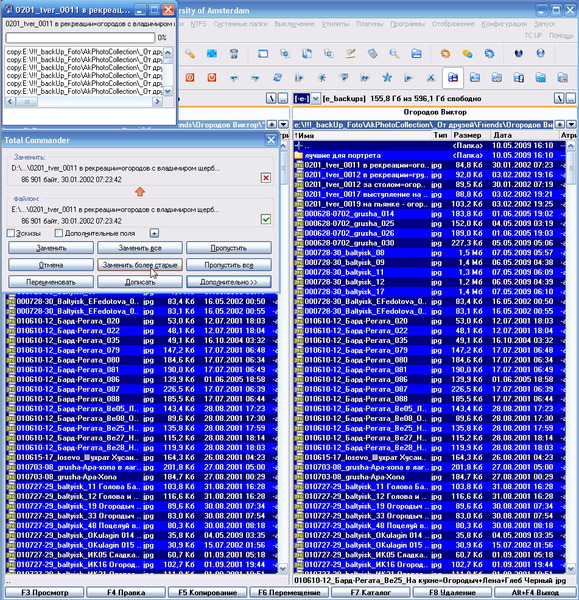Open the Конфигурация menu
Image resolution: width=579 pixels, height=600 pixels.
click(504, 24)
